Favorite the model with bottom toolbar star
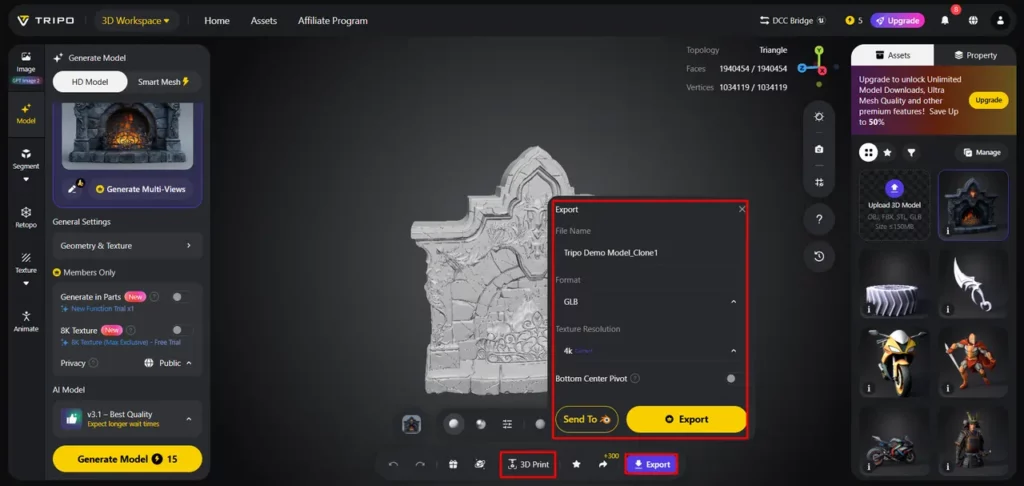The image size is (1024, 486). pyautogui.click(x=576, y=464)
